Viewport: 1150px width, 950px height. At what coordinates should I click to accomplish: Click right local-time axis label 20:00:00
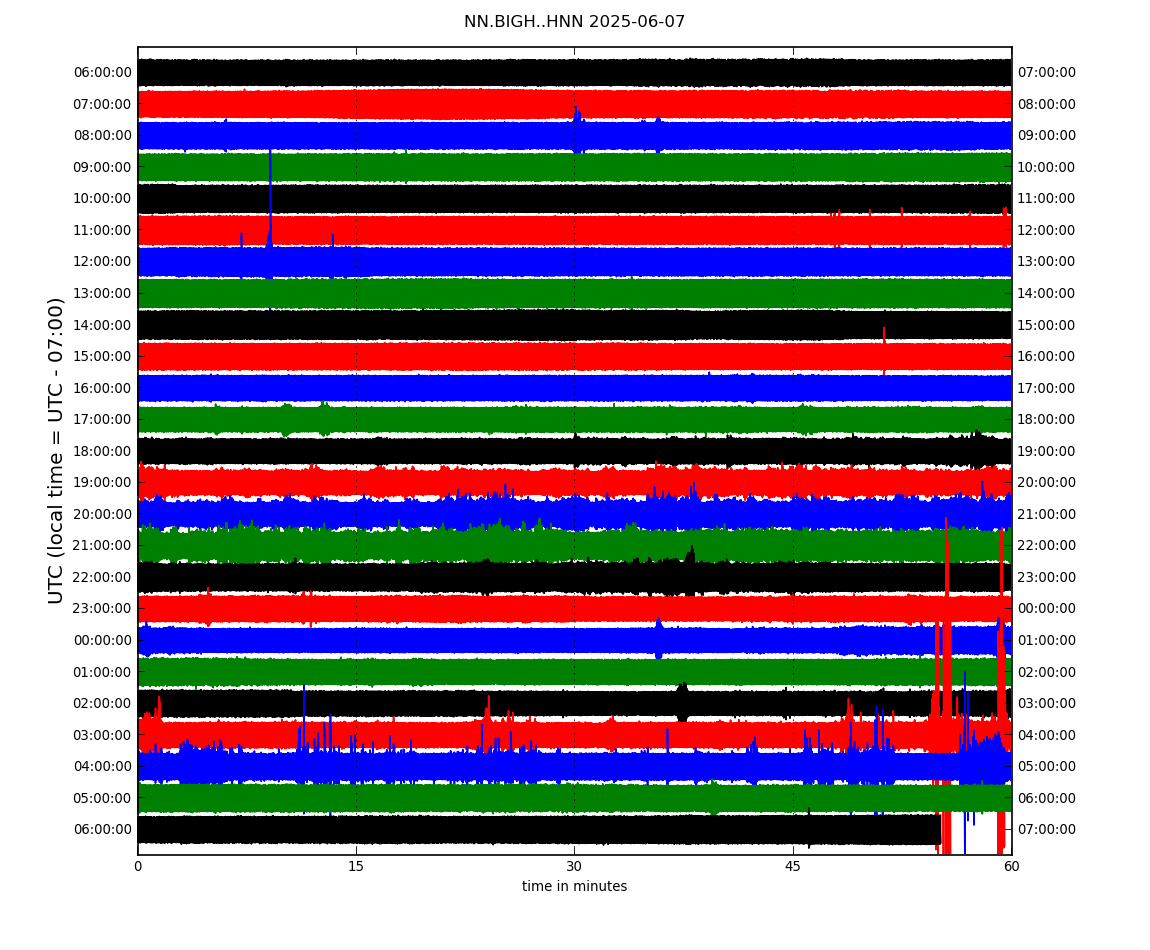pos(1047,483)
